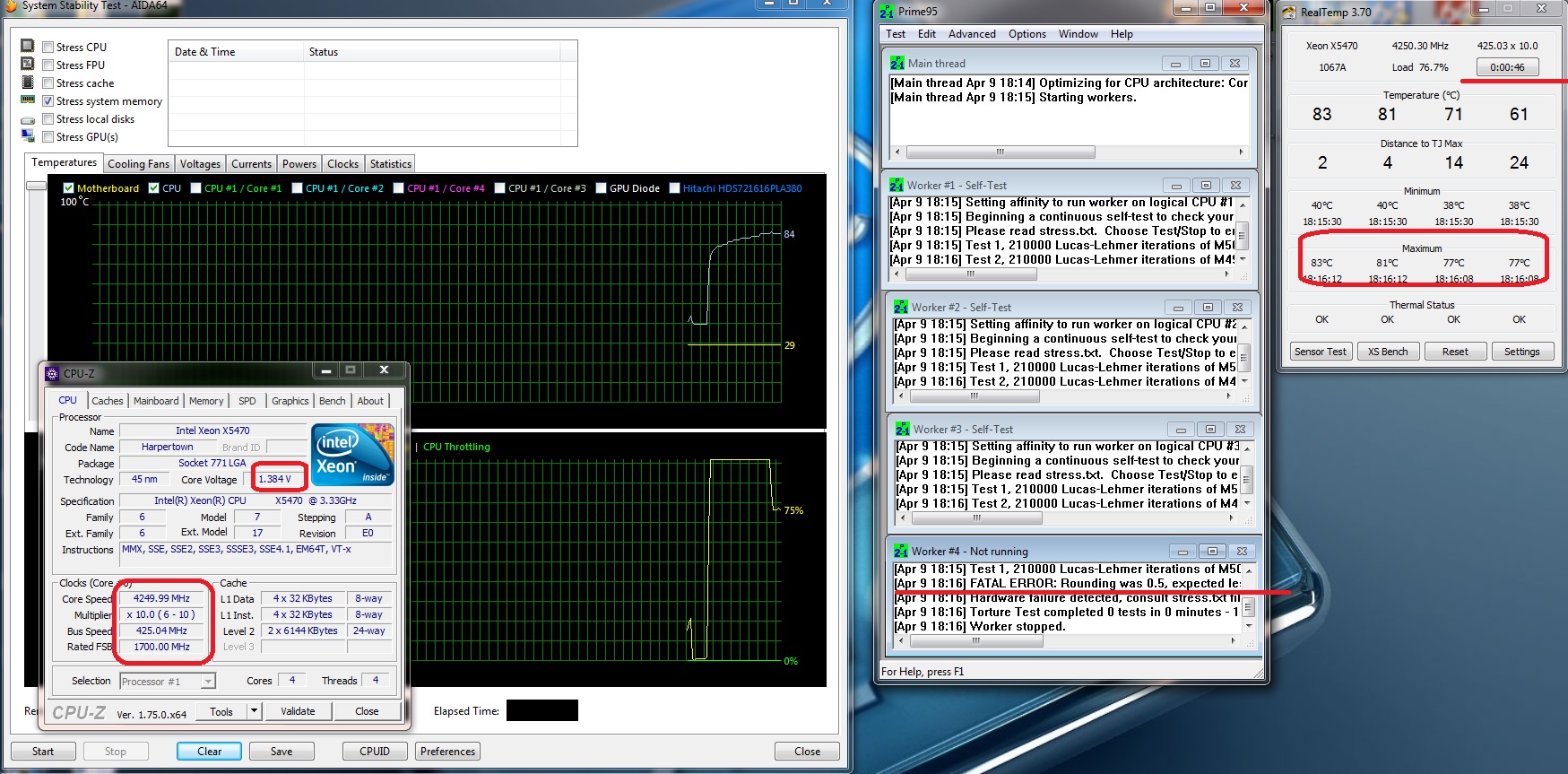Enable the Stress FPU checkbox
Screen dimensions: 1568x774
pos(48,65)
